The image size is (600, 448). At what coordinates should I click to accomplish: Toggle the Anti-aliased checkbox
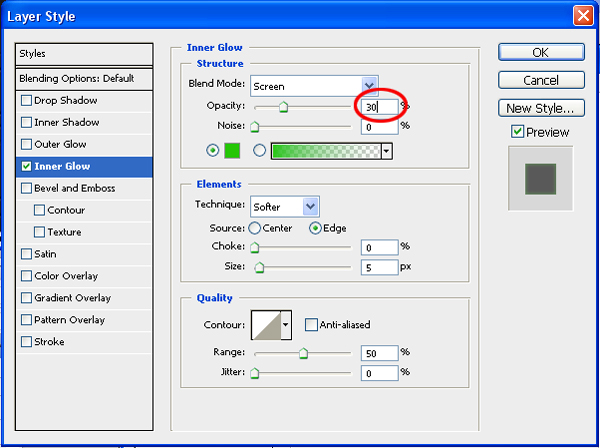coord(311,325)
